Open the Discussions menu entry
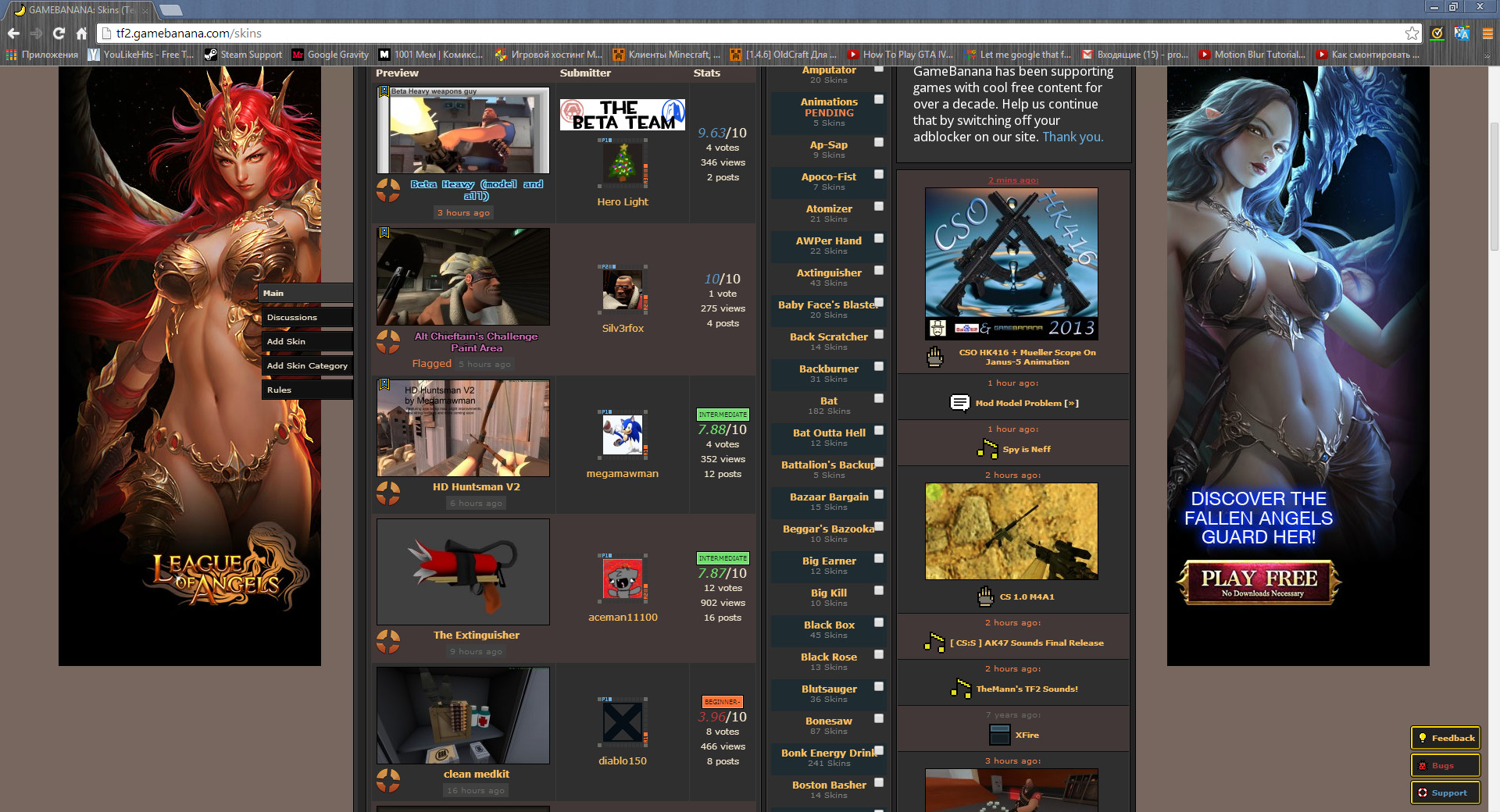 coord(307,318)
